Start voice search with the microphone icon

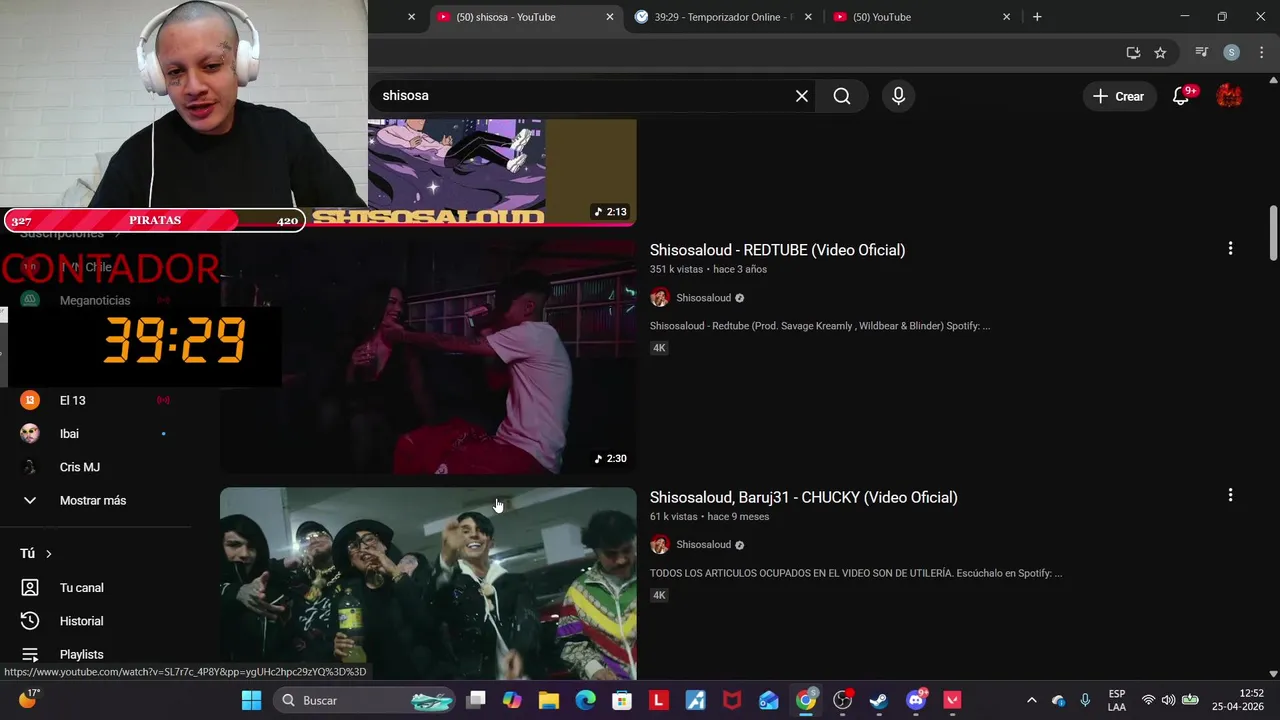pos(898,96)
